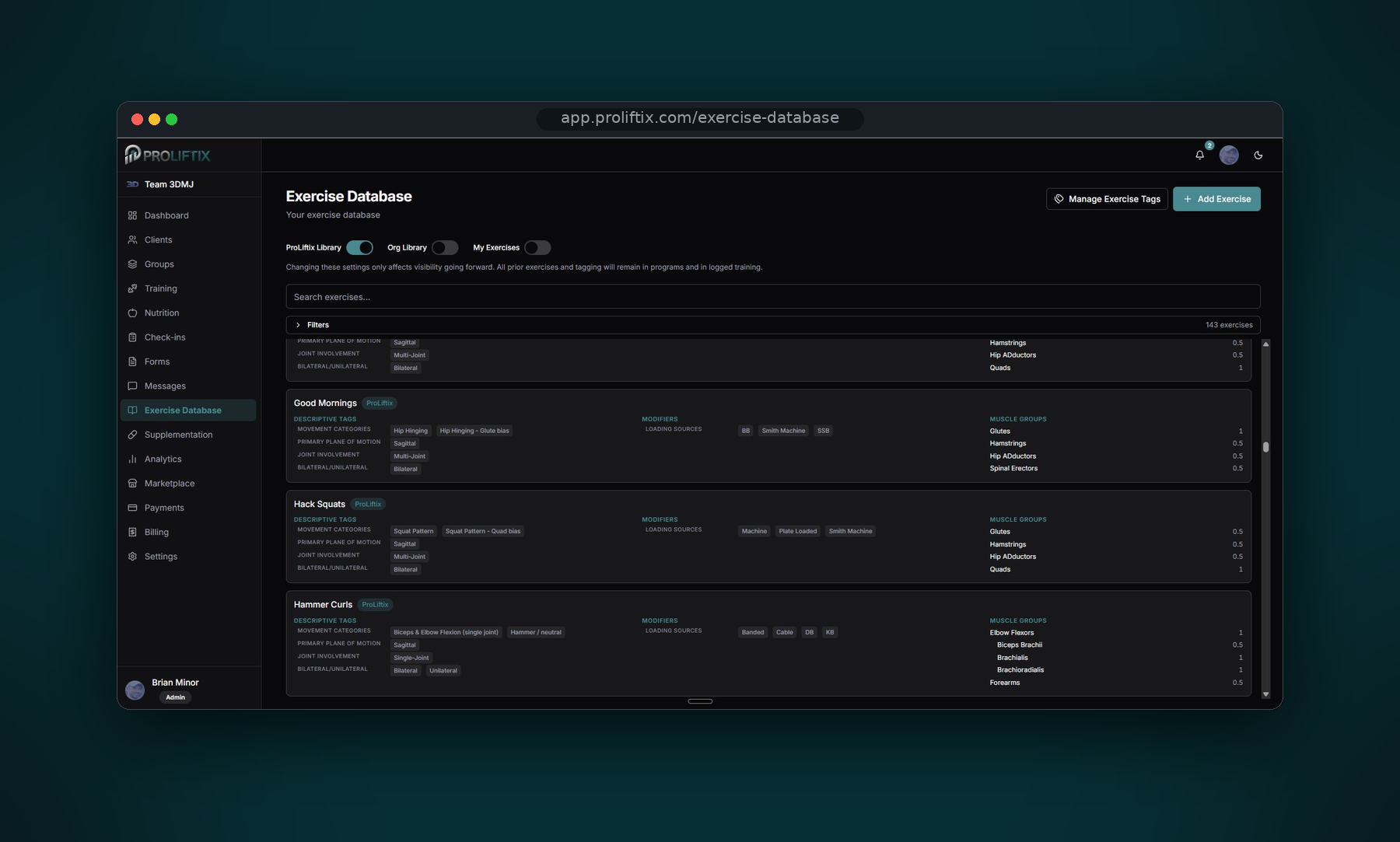This screenshot has height=842, width=1400.
Task: Open the Messages menu item
Action: pos(188,386)
